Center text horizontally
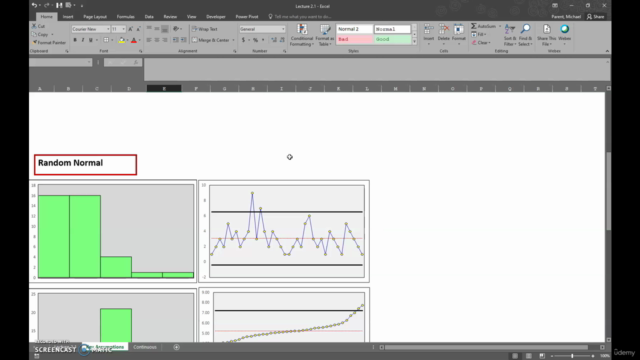Viewport: 640px width, 360px height. pos(157,40)
